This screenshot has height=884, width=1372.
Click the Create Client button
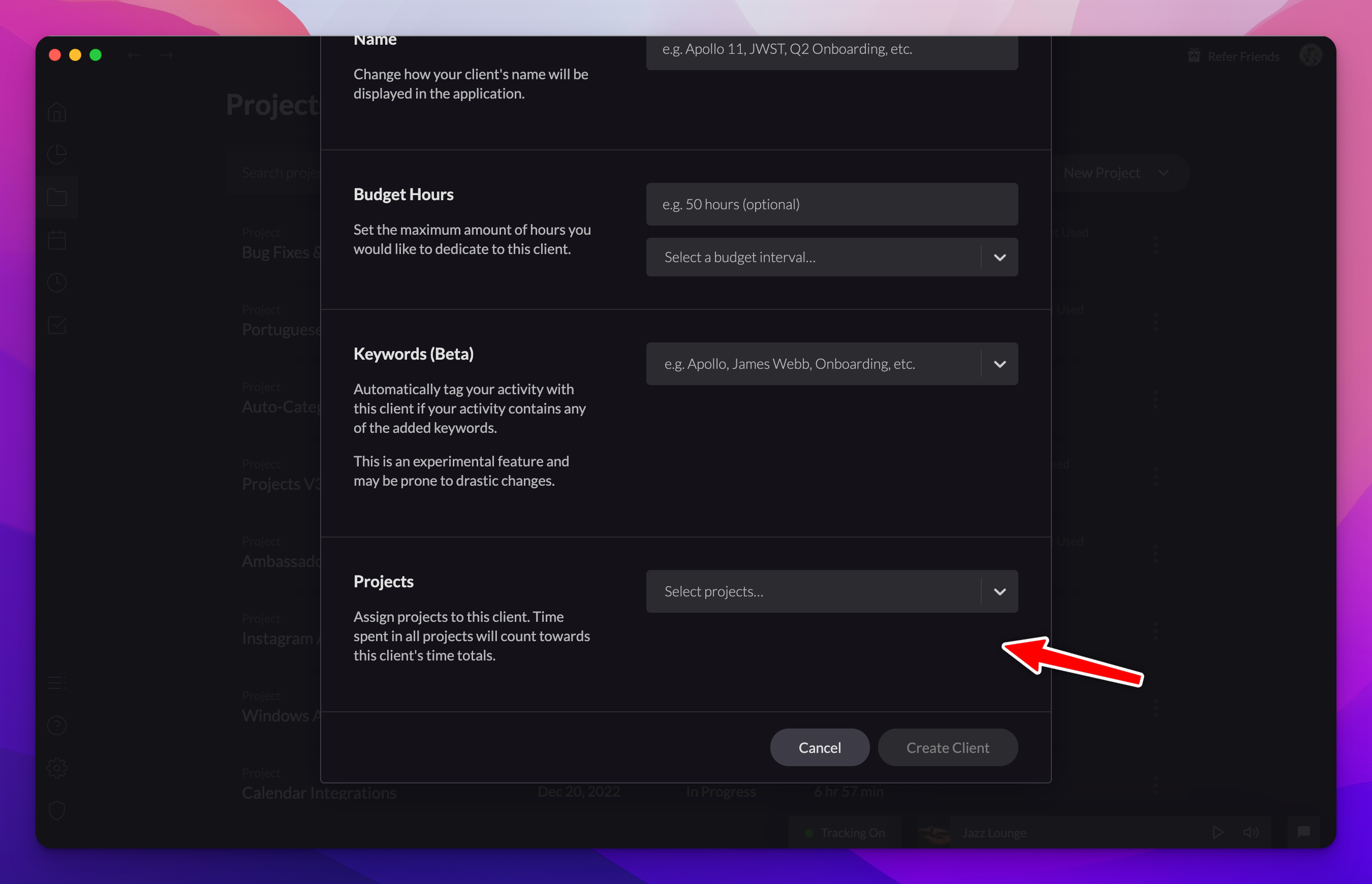tap(948, 747)
